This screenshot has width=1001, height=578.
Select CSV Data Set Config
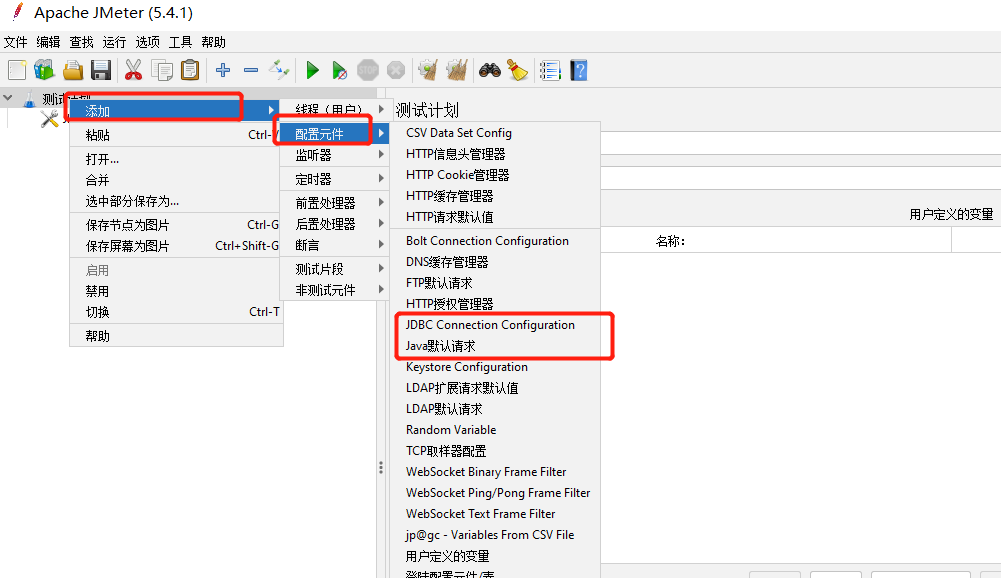[x=495, y=133]
